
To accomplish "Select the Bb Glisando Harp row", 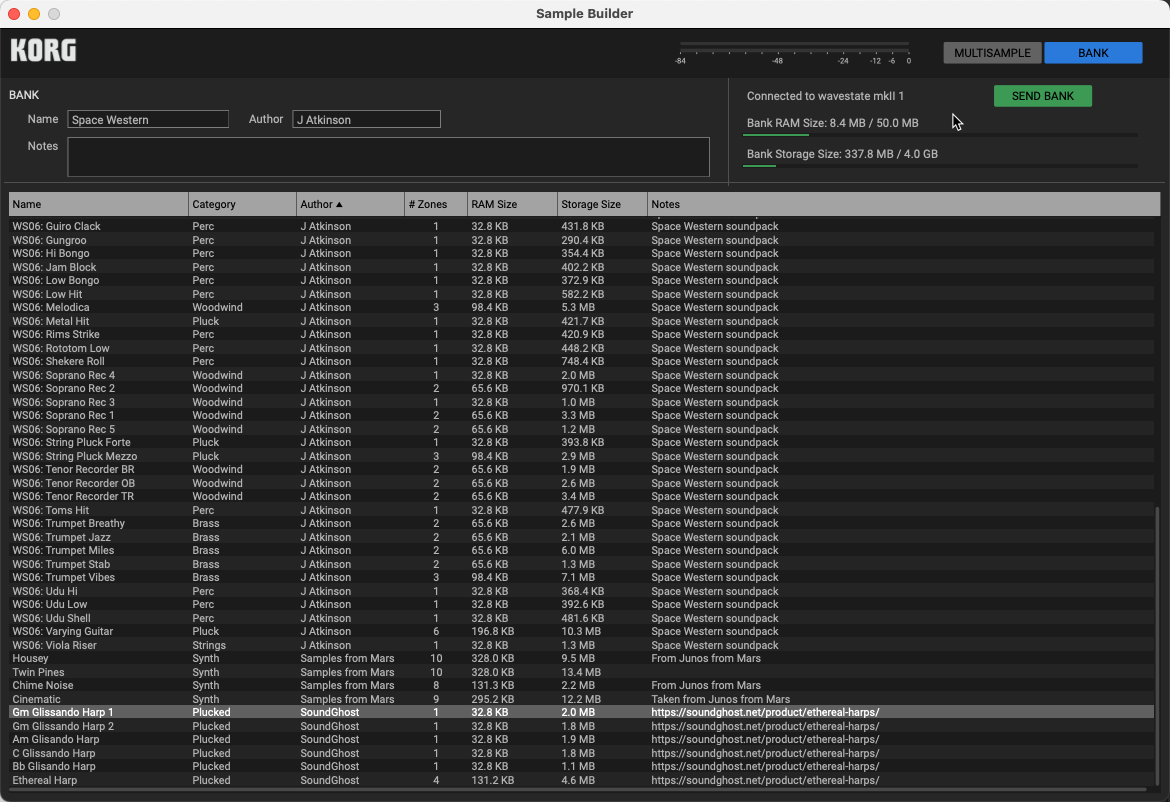I will (x=581, y=766).
